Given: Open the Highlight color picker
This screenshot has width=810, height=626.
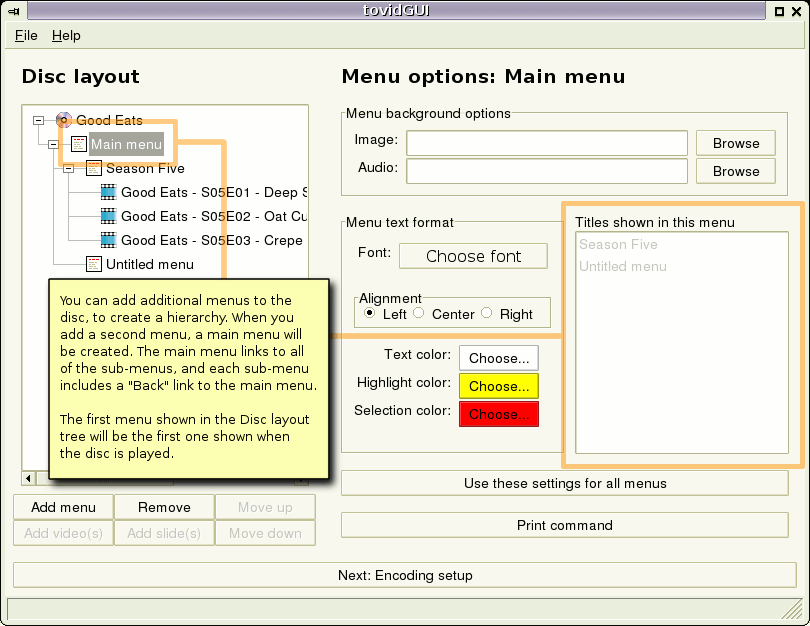Looking at the screenshot, I should point(498,386).
